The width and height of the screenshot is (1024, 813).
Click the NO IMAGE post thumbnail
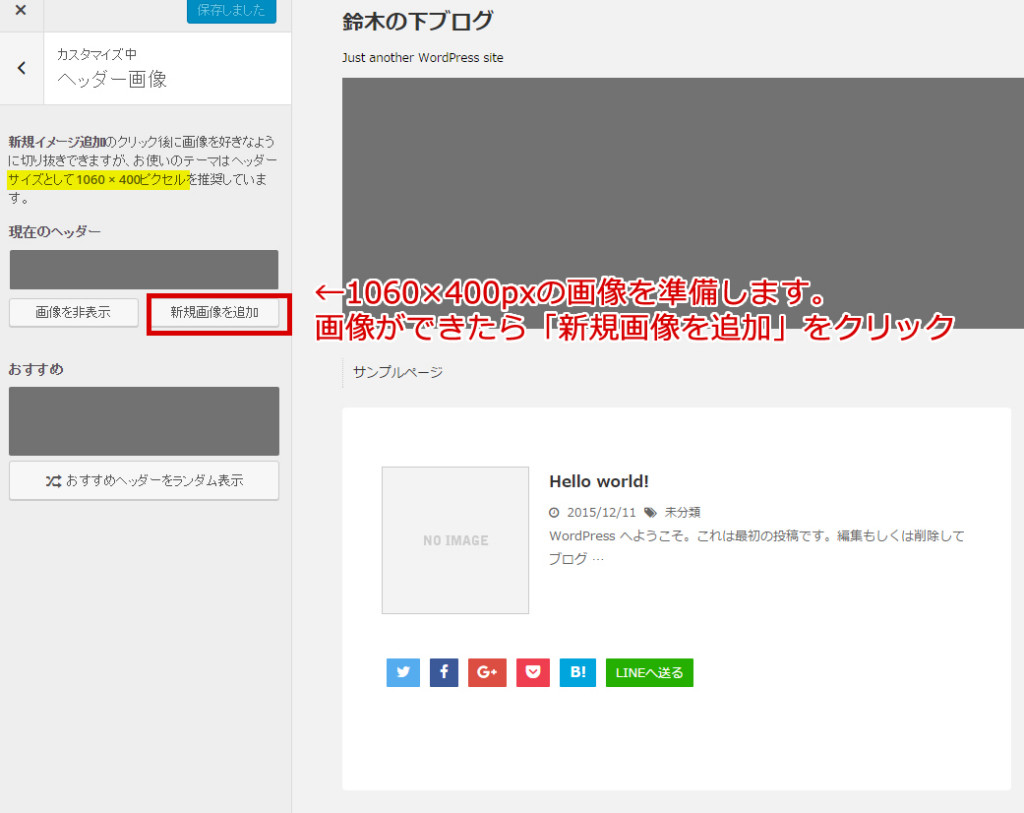click(455, 540)
